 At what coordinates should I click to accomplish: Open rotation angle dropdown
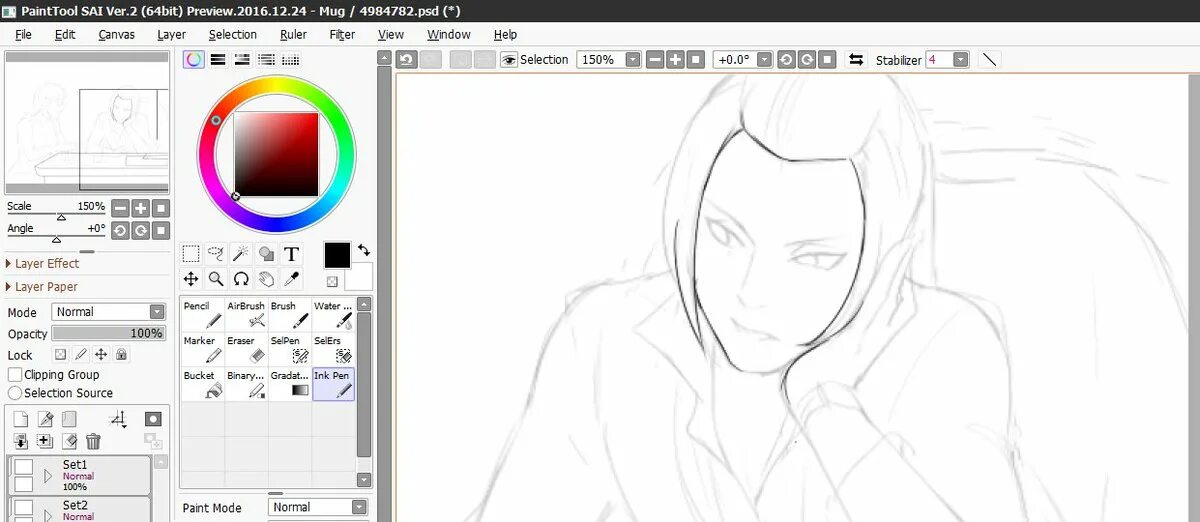(x=764, y=60)
